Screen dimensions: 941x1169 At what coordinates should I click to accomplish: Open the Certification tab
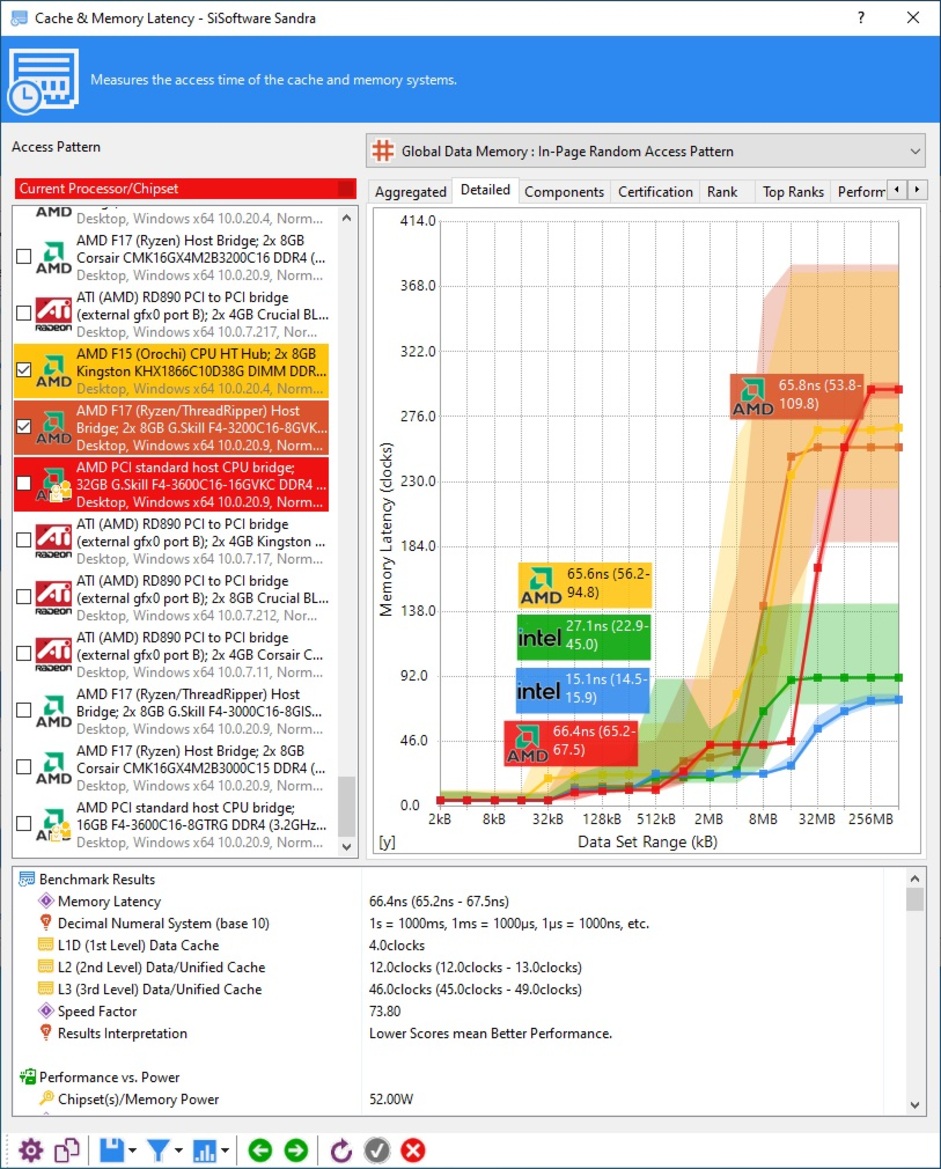click(x=655, y=192)
